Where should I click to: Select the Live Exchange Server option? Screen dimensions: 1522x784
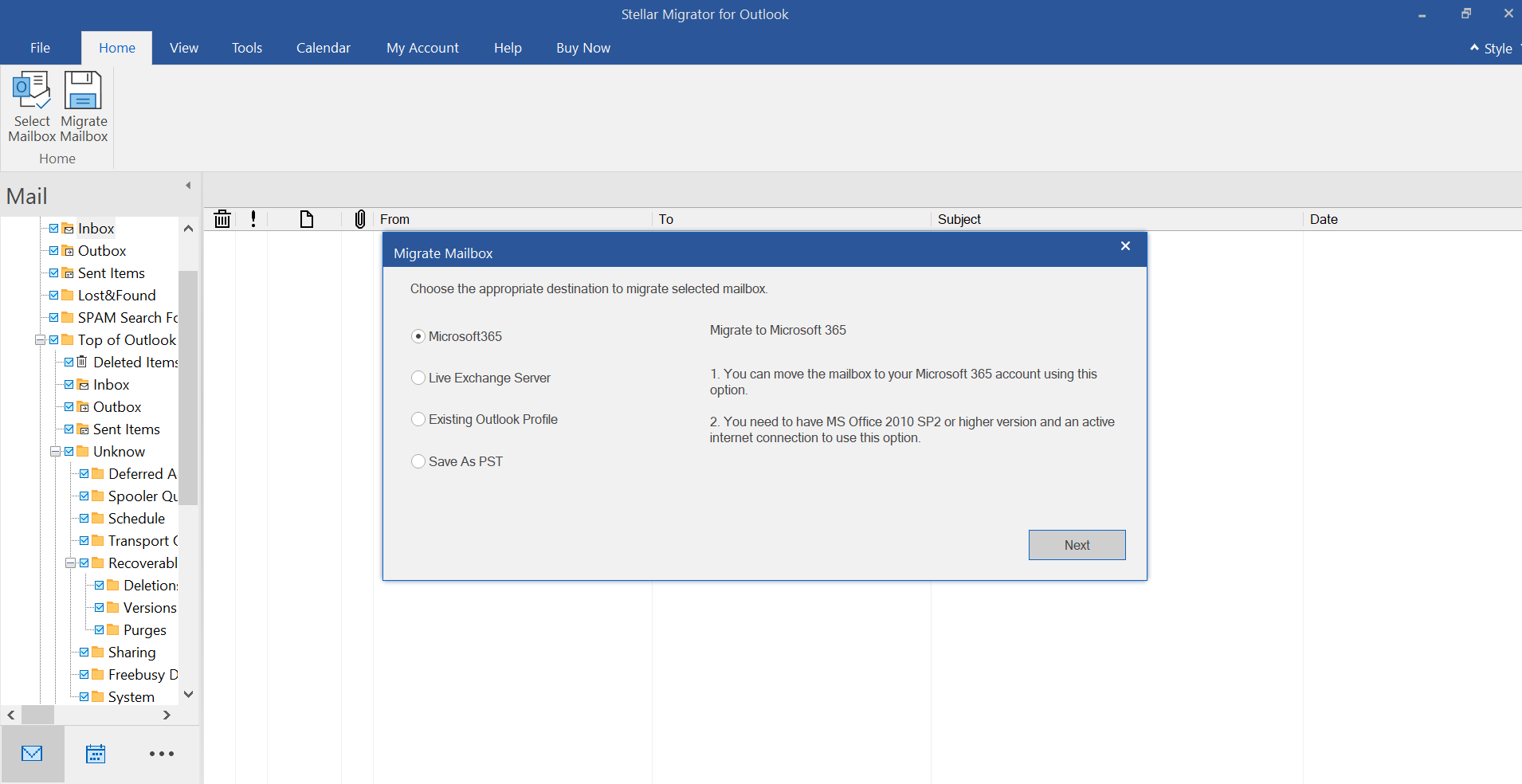coord(418,378)
